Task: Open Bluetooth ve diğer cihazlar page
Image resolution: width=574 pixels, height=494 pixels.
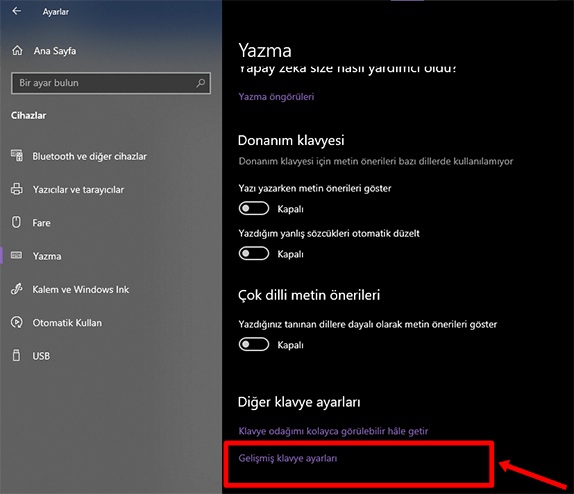Action: 89,156
